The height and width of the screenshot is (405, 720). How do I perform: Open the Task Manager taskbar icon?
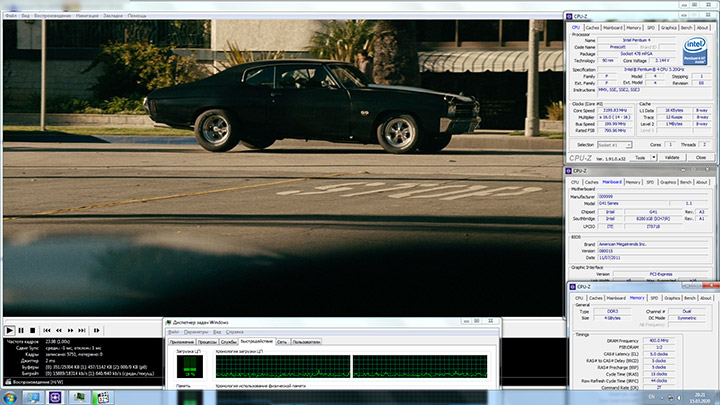pos(79,397)
